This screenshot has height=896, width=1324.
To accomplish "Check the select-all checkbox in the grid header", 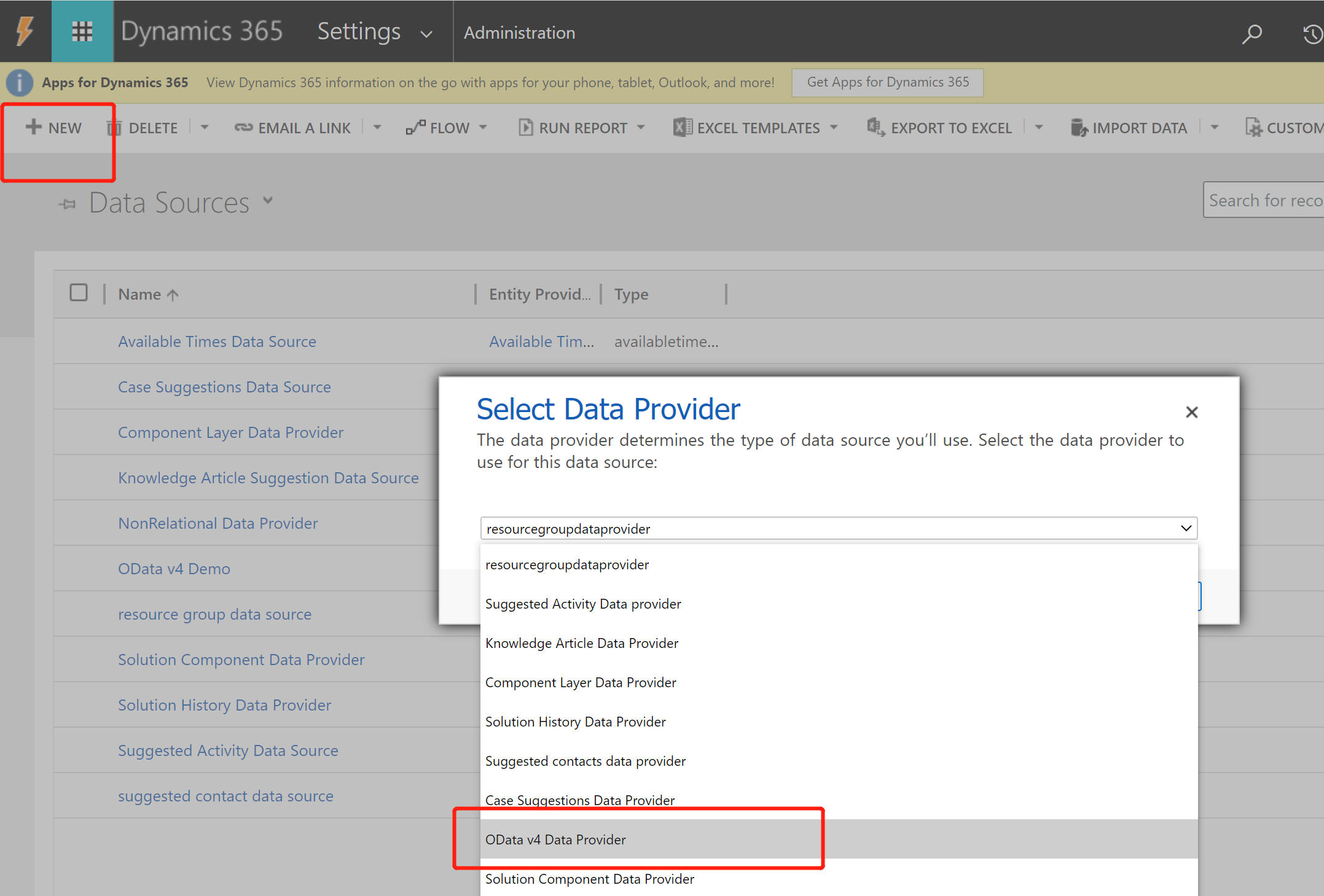I will click(79, 293).
